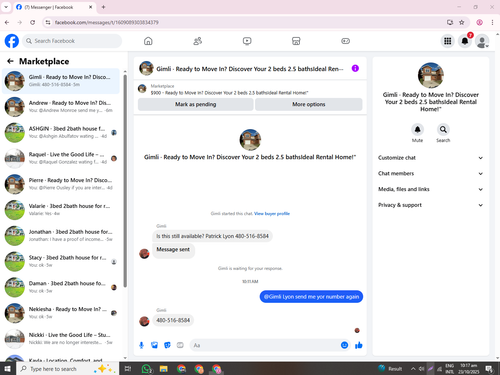
Task: Open the ASHGIN 3bed 2bath conversation
Action: pos(61,132)
